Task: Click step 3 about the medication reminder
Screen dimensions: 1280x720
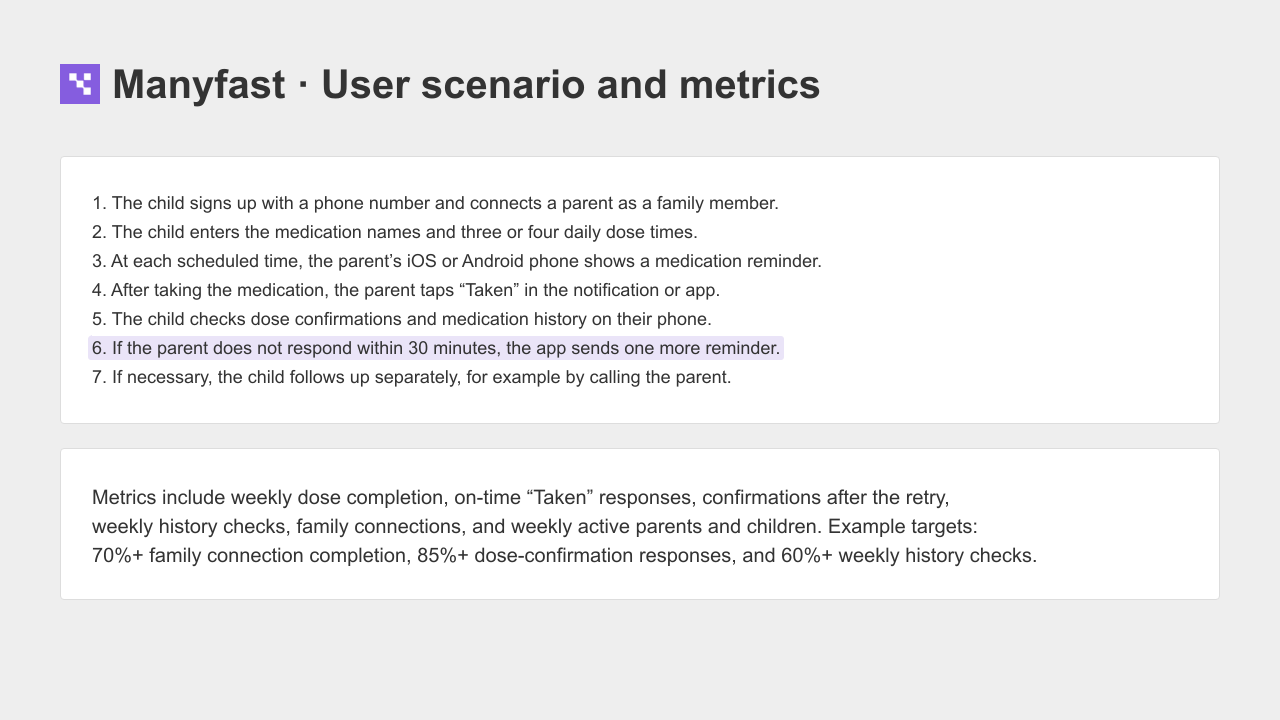Action: pos(457,261)
